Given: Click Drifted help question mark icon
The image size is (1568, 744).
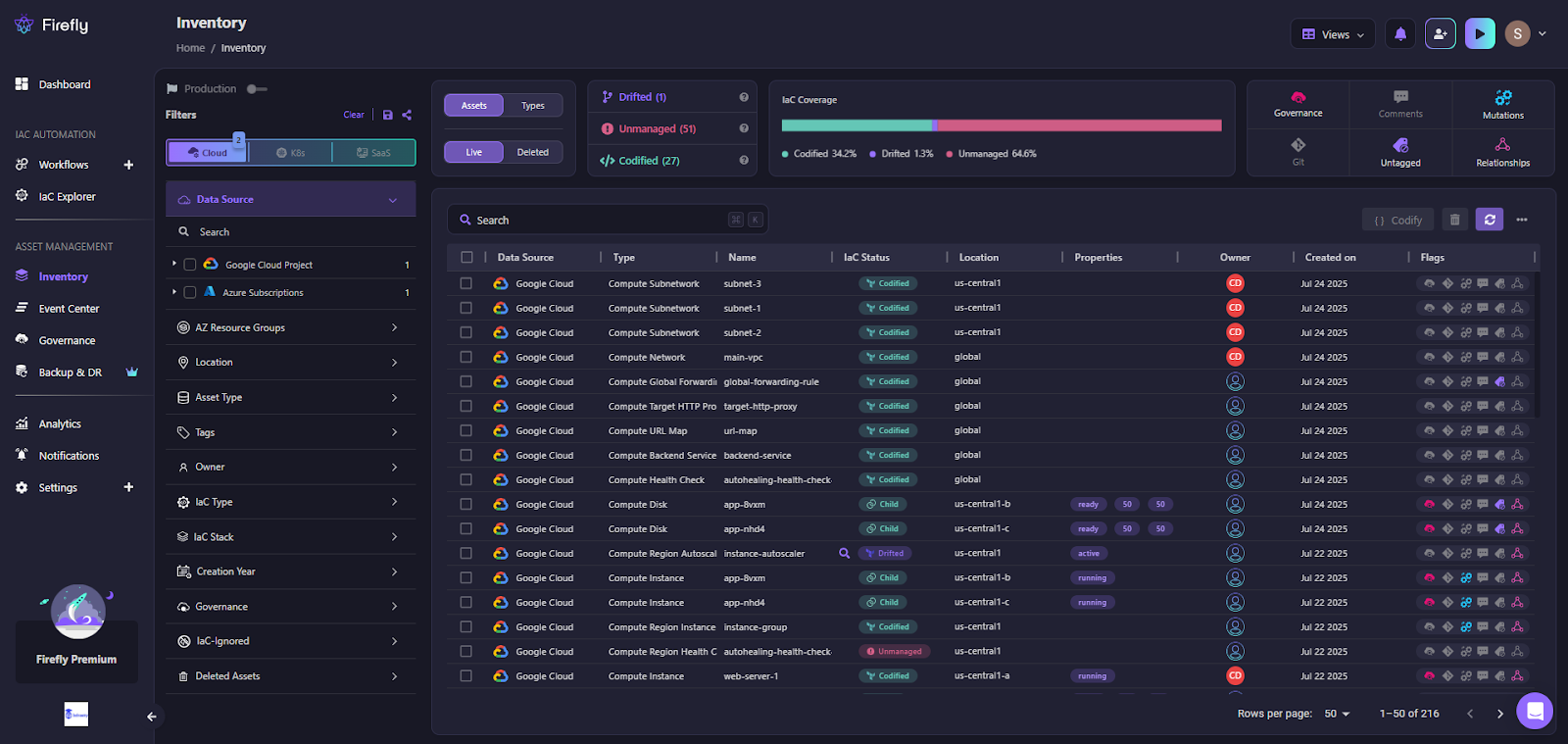Looking at the screenshot, I should pos(744,97).
